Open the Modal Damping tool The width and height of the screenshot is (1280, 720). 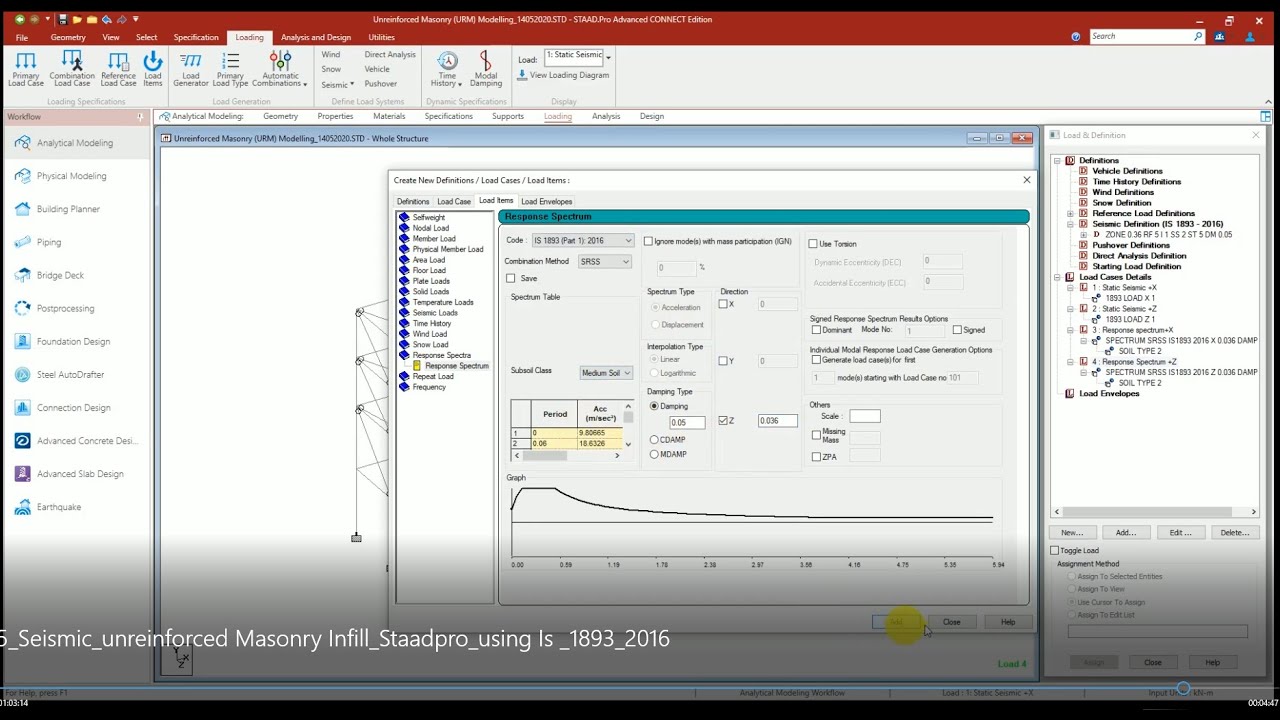pyautogui.click(x=486, y=69)
